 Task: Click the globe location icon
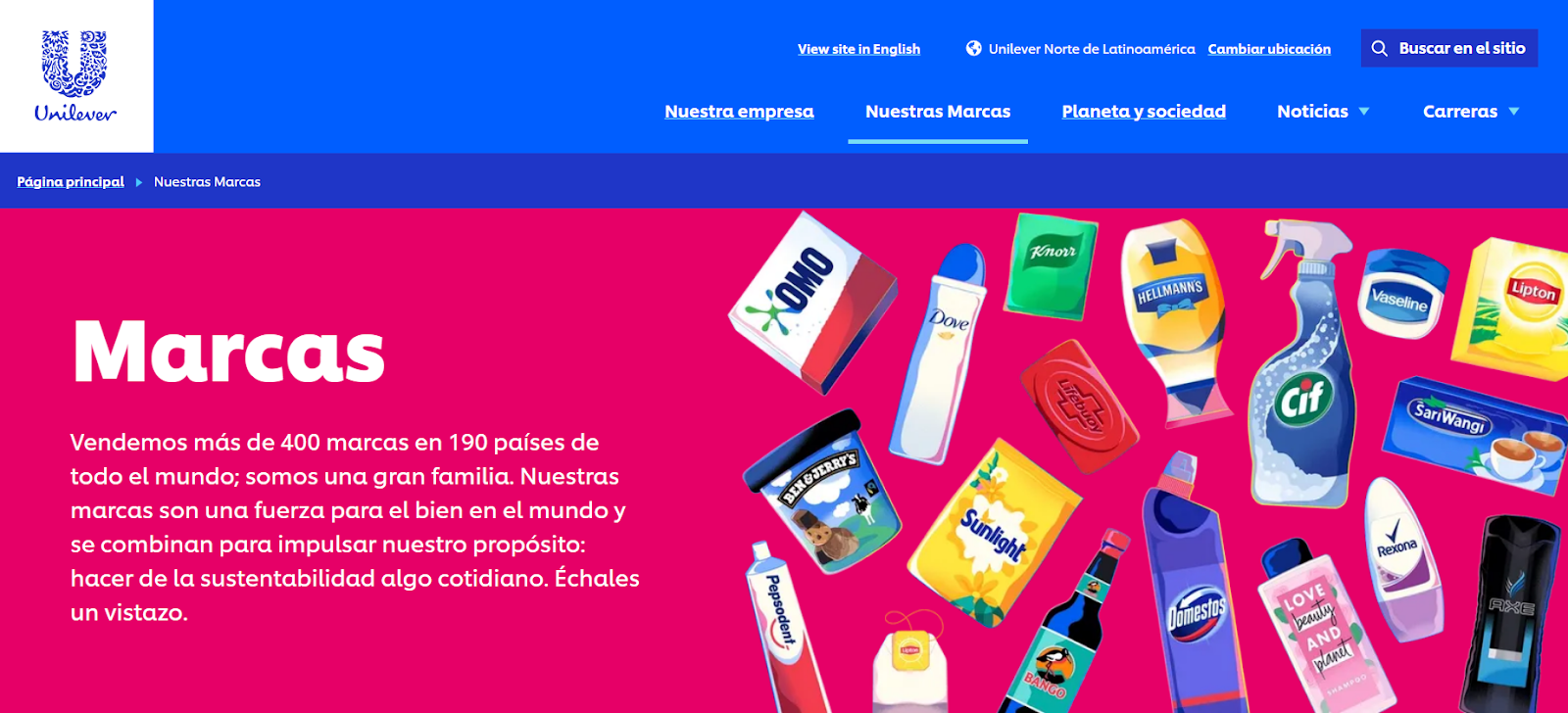[x=973, y=48]
